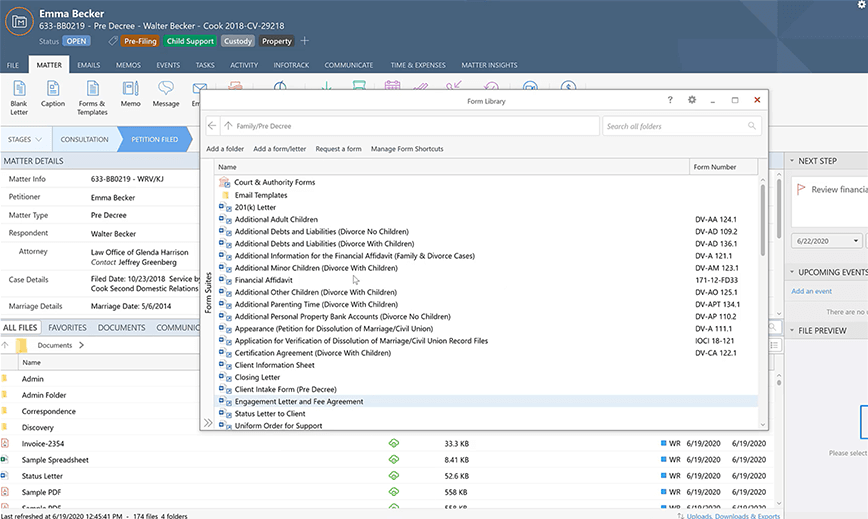The height and width of the screenshot is (519, 868).
Task: Switch to the FAVORITES files tab
Action: [68, 328]
